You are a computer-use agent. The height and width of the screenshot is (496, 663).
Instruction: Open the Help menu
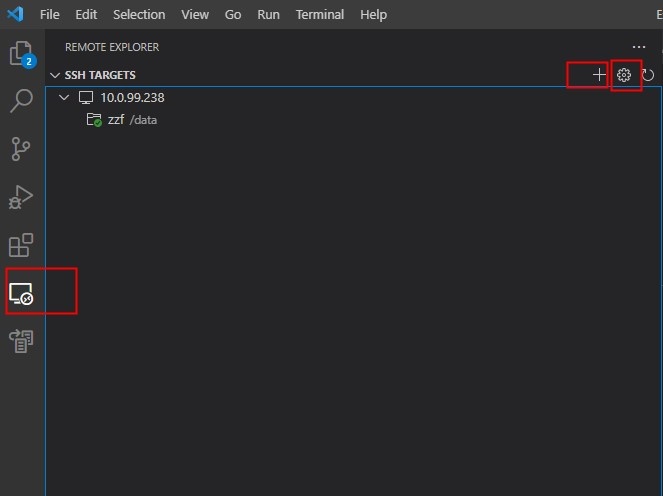click(x=373, y=15)
